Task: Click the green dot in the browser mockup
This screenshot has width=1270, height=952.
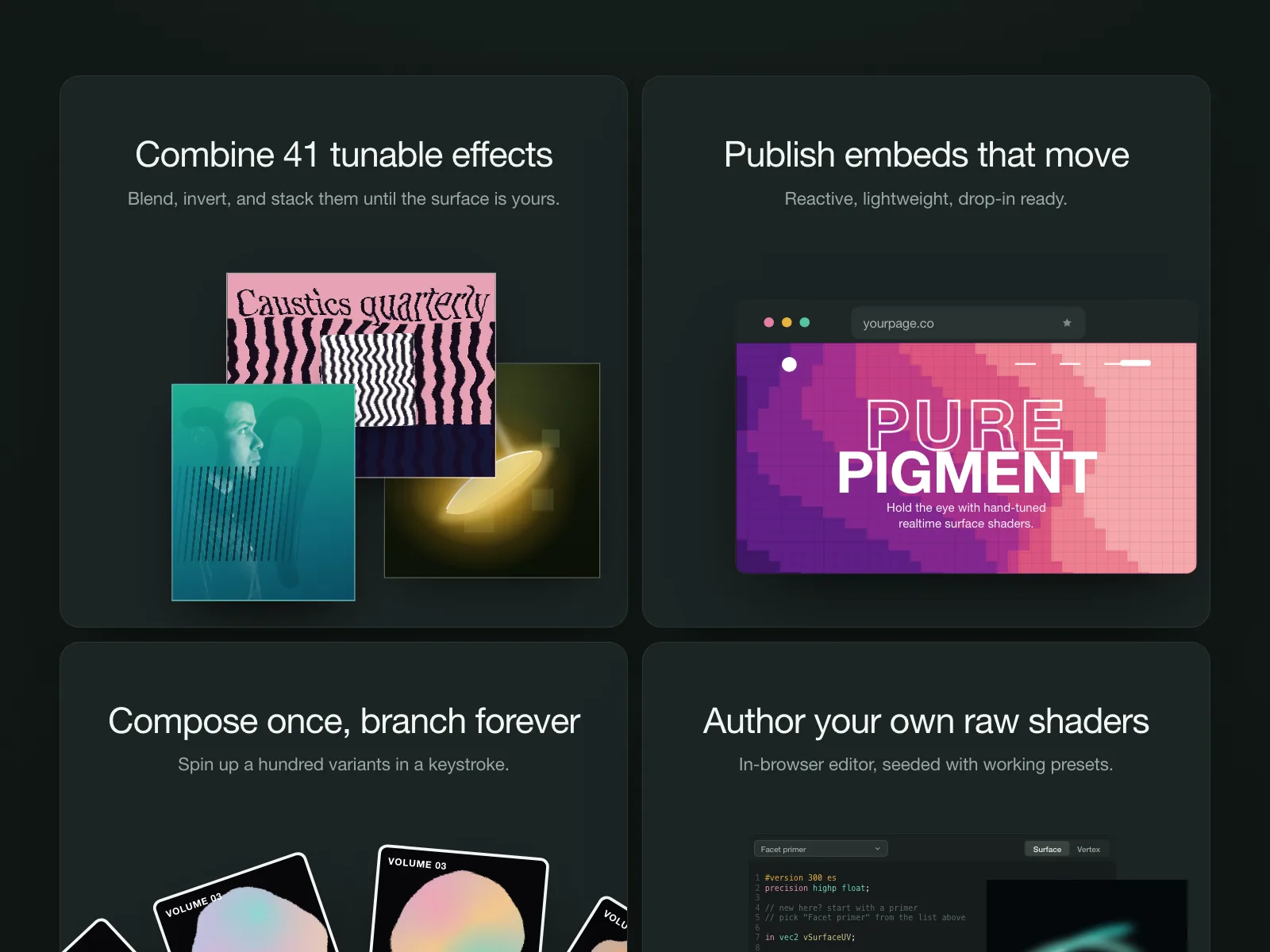Action: 805,322
